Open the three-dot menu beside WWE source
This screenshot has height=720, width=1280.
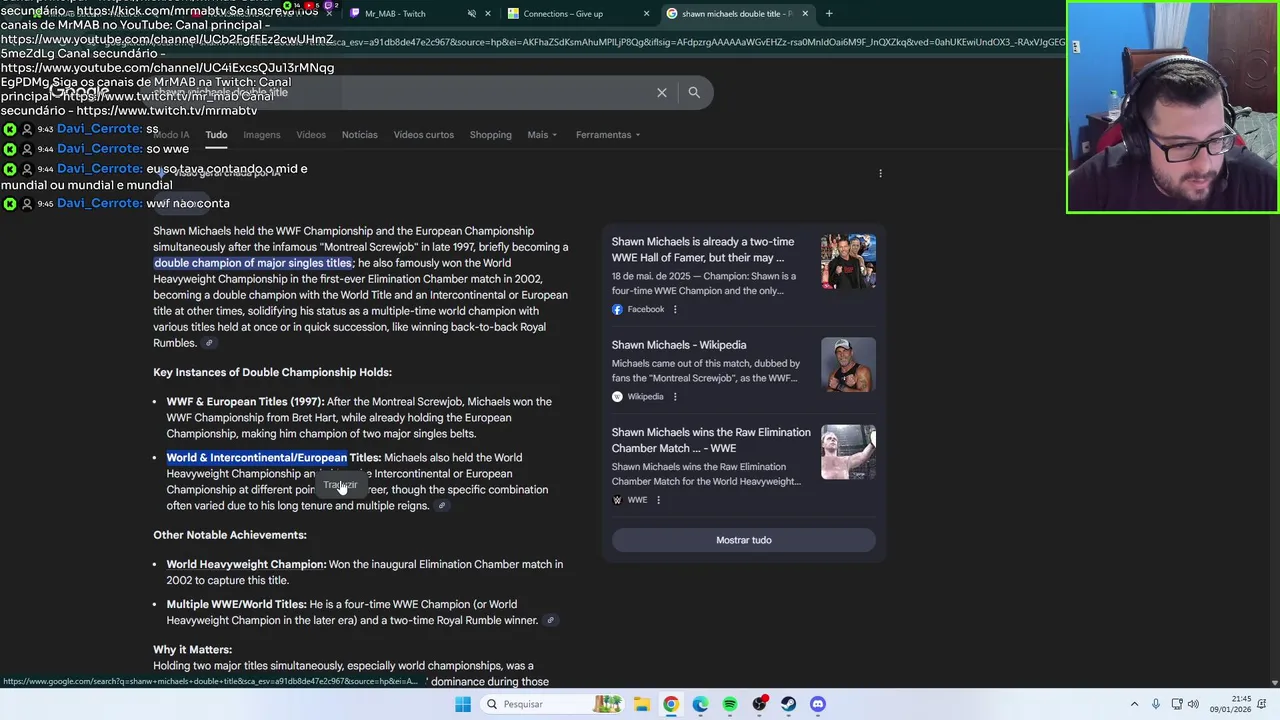click(658, 500)
